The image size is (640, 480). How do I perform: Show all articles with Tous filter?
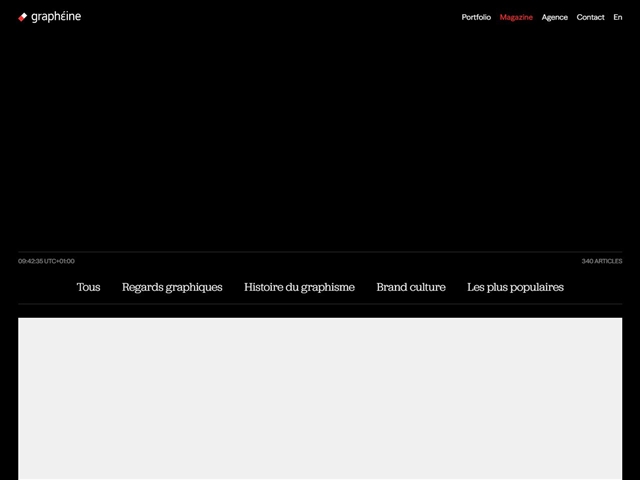click(x=89, y=287)
